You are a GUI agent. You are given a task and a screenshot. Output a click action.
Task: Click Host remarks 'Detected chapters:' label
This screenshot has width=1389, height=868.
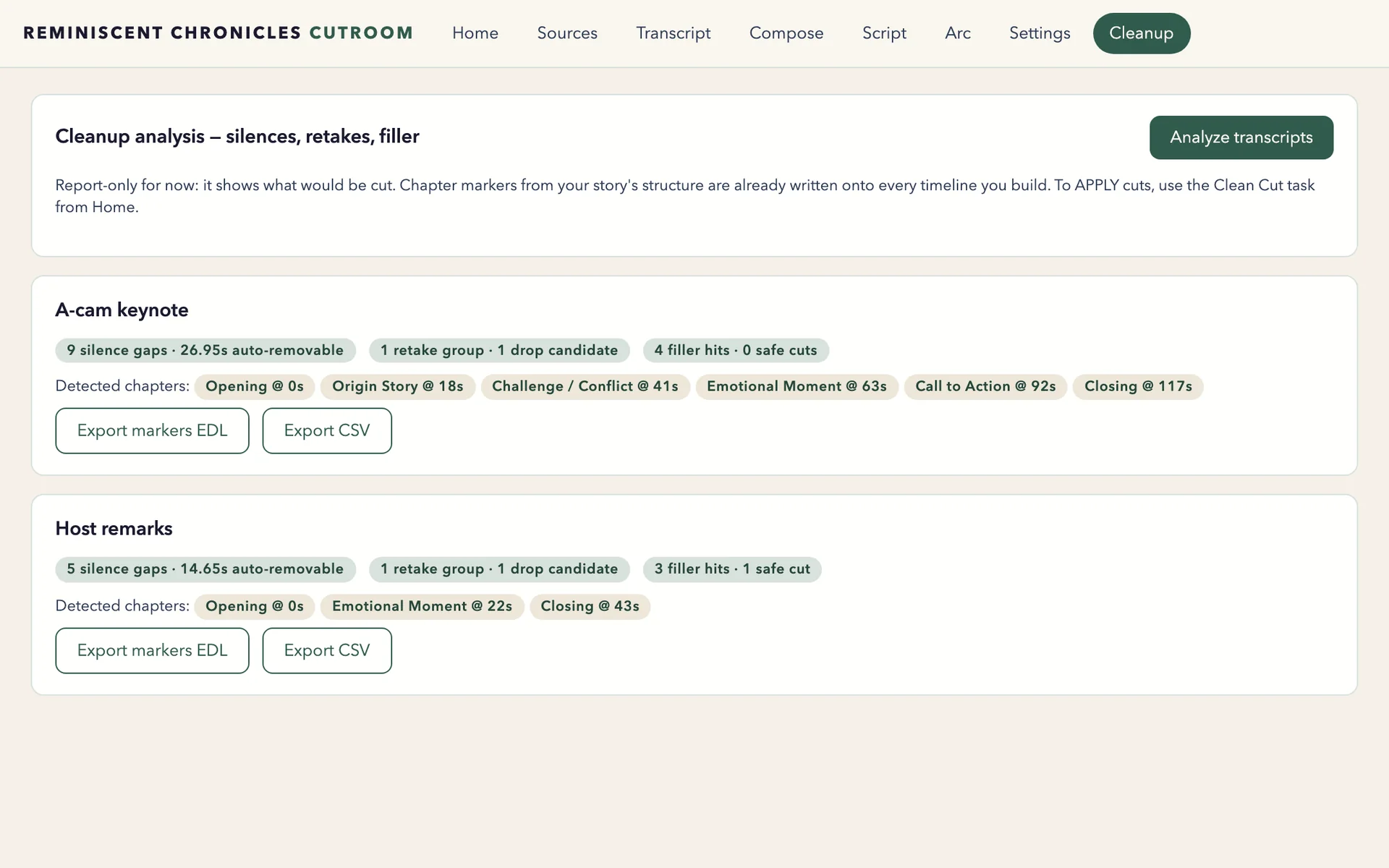coord(122,606)
